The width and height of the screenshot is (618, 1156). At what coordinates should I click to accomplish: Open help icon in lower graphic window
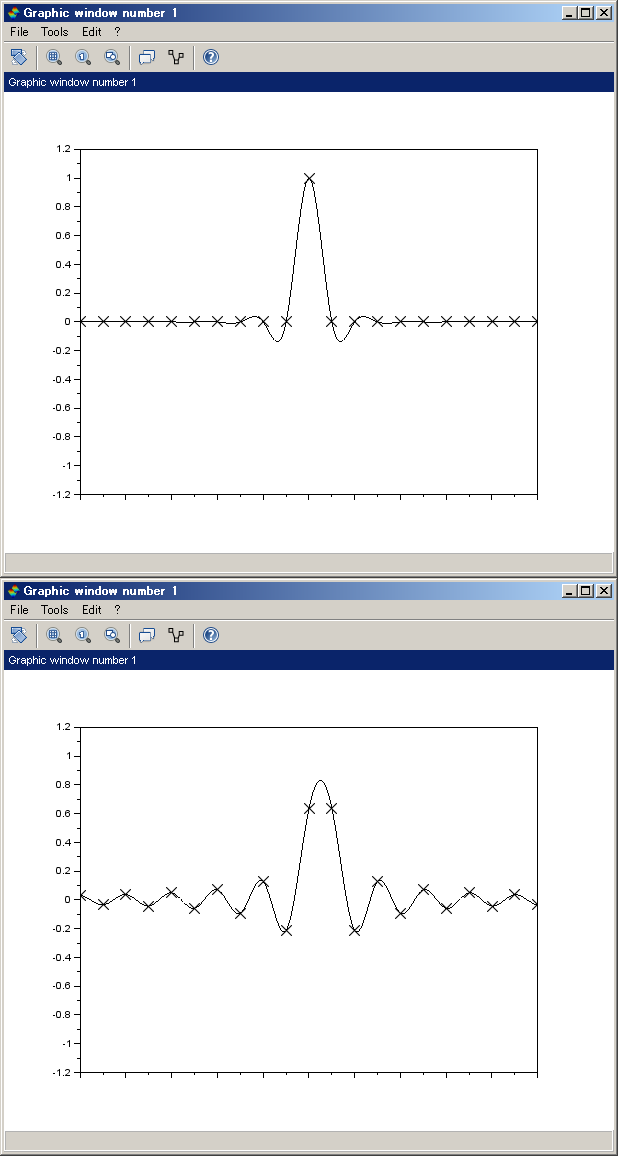(211, 635)
